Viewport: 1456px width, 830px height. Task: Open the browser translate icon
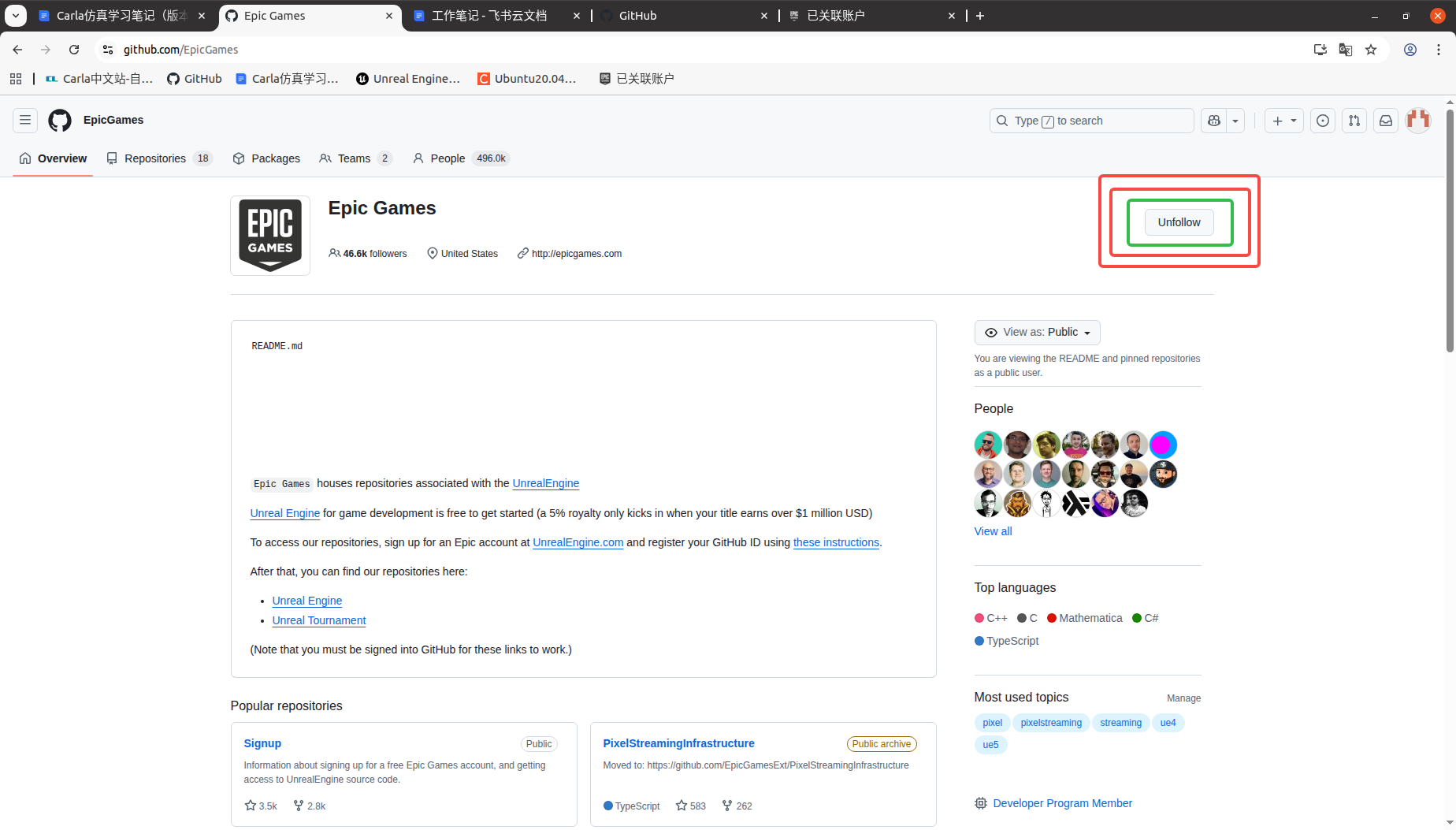point(1346,50)
